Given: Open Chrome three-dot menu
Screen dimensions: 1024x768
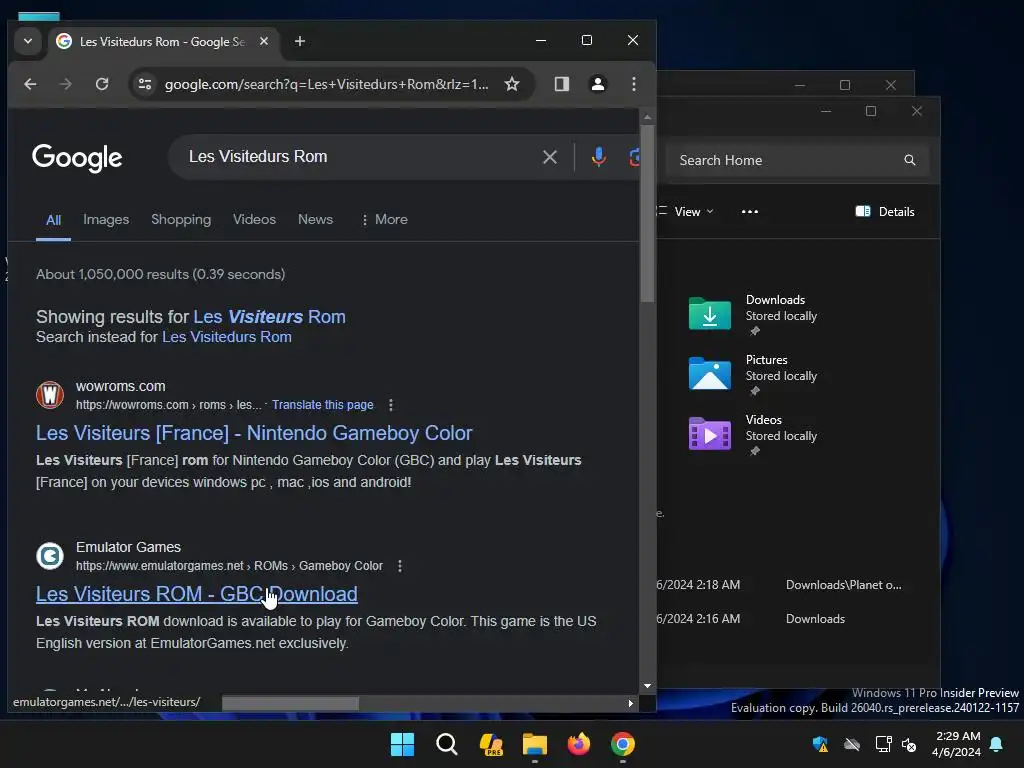Looking at the screenshot, I should (x=633, y=84).
